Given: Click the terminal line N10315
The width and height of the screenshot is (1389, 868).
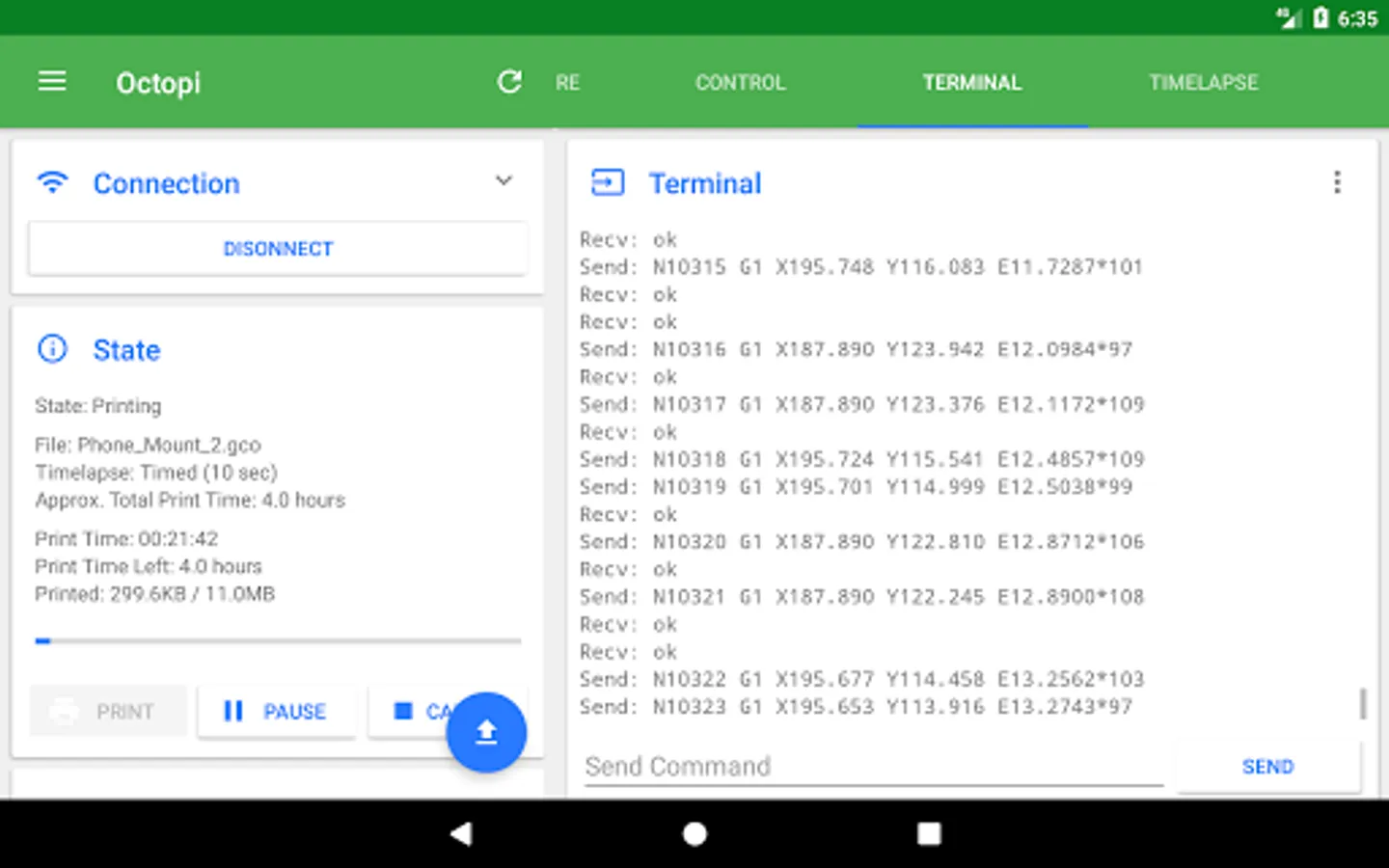Looking at the screenshot, I should [861, 266].
